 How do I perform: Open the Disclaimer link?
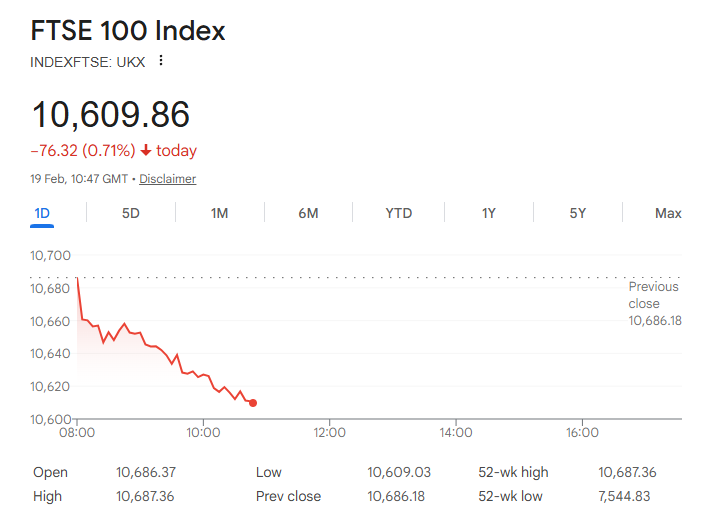click(167, 179)
